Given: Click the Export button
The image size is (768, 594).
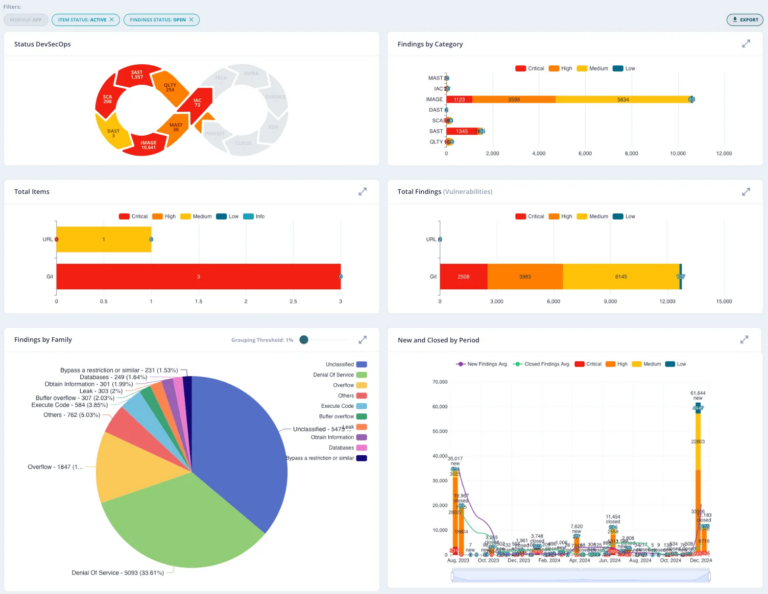Looking at the screenshot, I should click(744, 20).
